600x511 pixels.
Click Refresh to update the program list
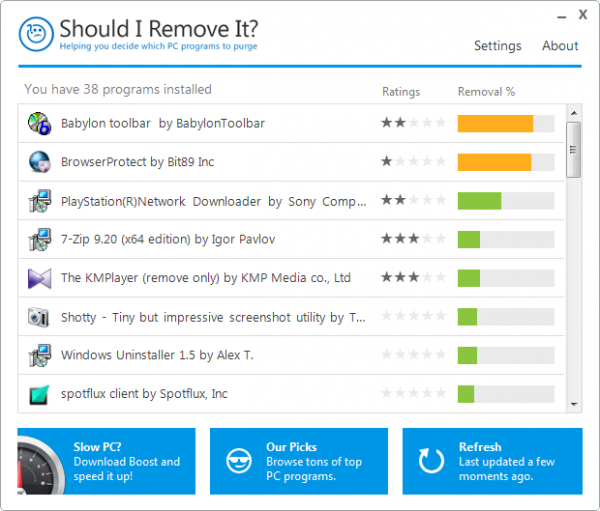pyautogui.click(x=492, y=461)
